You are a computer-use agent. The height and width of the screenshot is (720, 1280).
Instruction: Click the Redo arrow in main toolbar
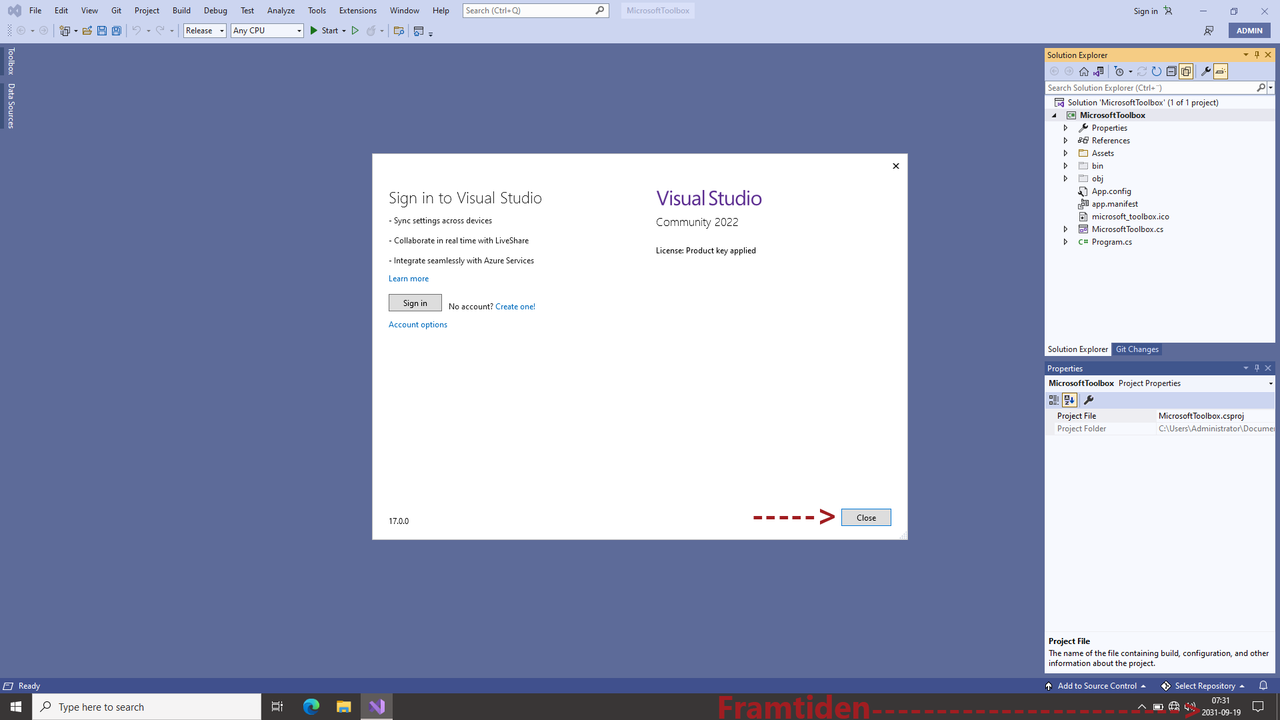pos(160,31)
